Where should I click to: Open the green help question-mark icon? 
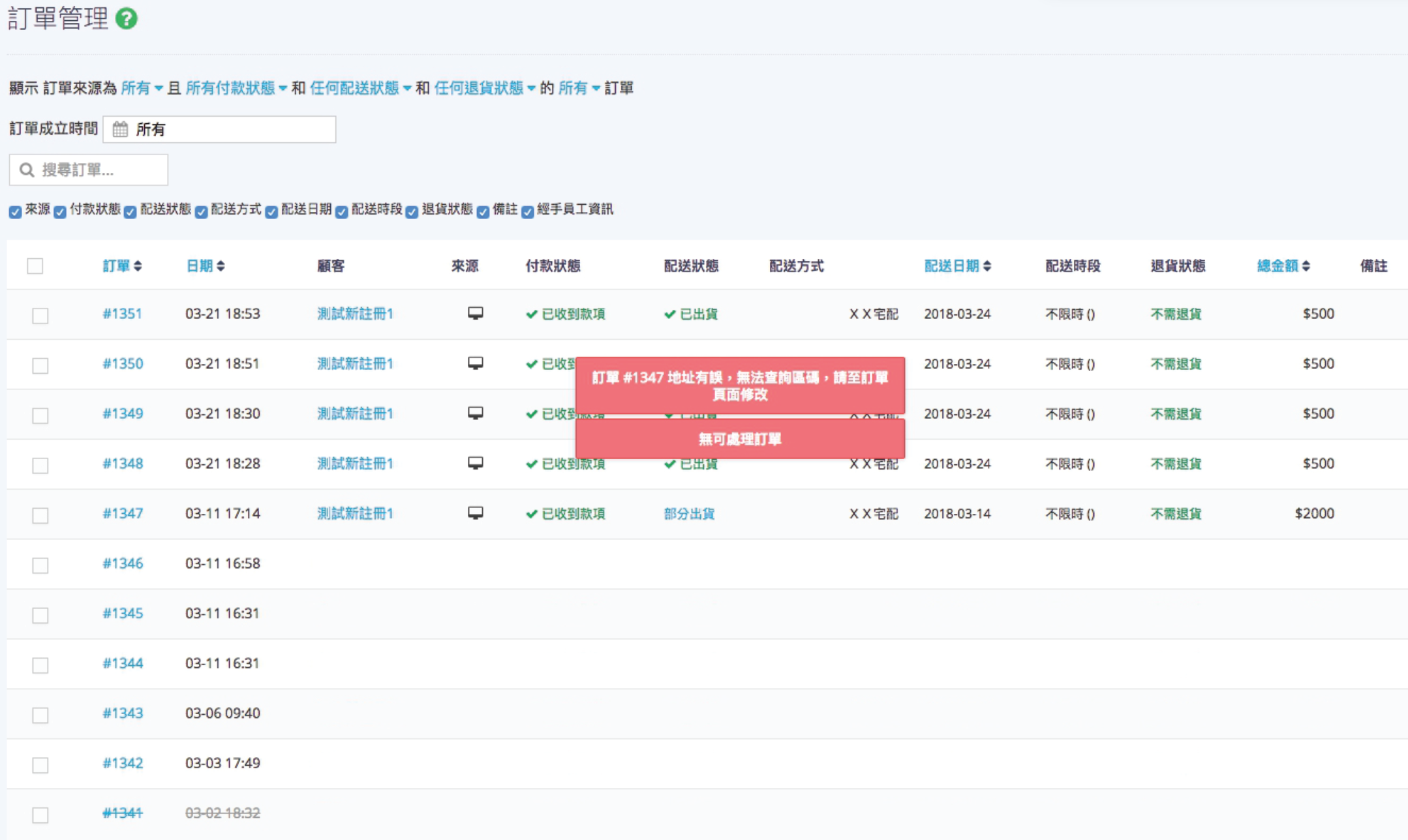pyautogui.click(x=127, y=18)
